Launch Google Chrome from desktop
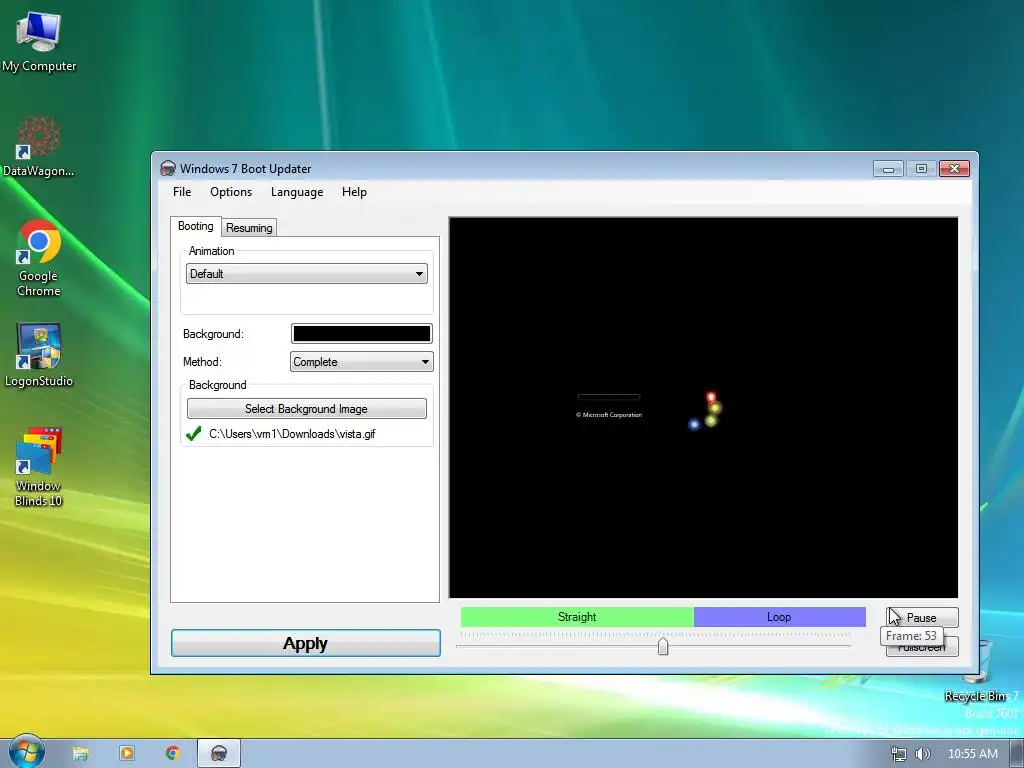This screenshot has height=768, width=1024. coord(39,259)
